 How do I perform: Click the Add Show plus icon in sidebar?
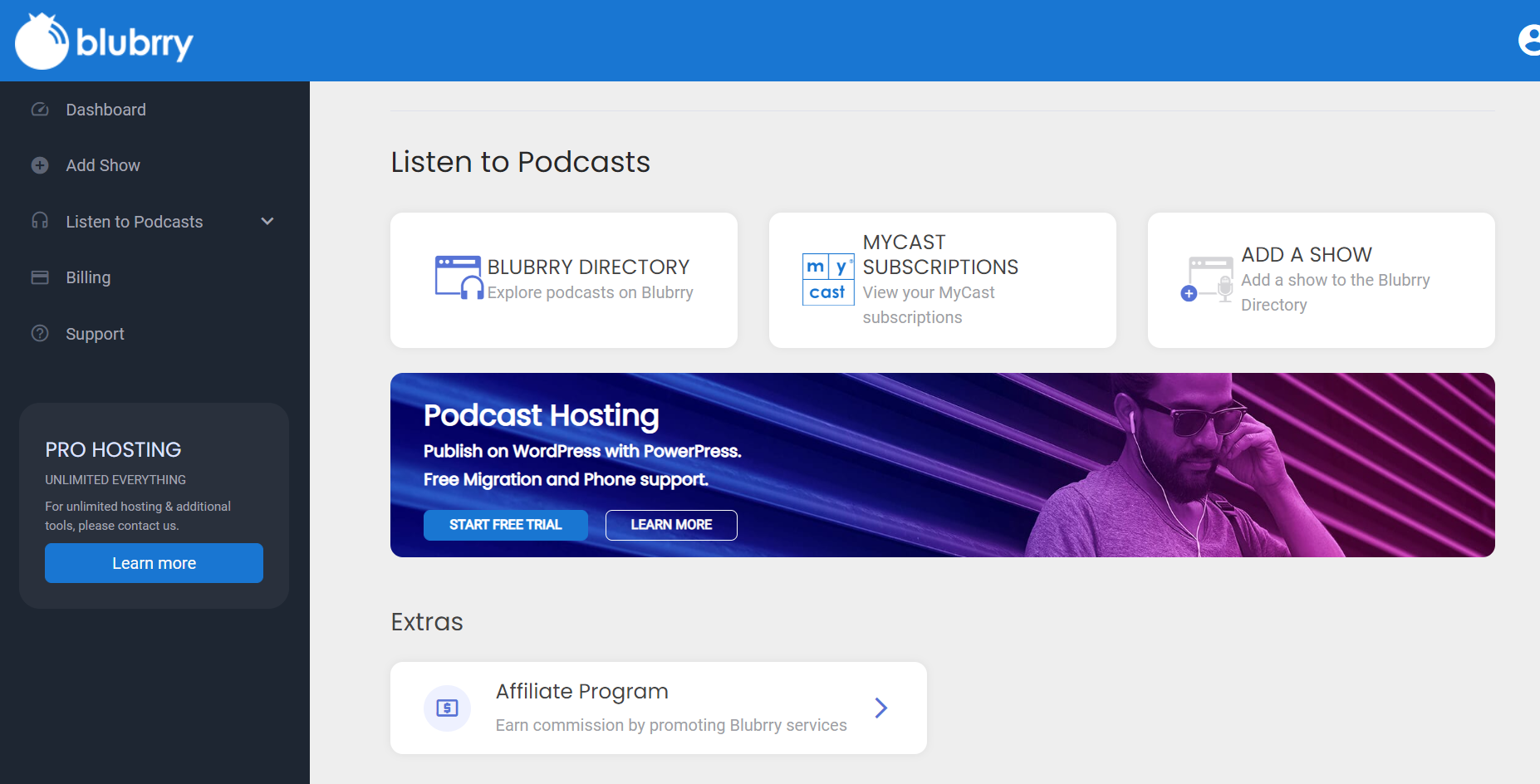click(40, 165)
